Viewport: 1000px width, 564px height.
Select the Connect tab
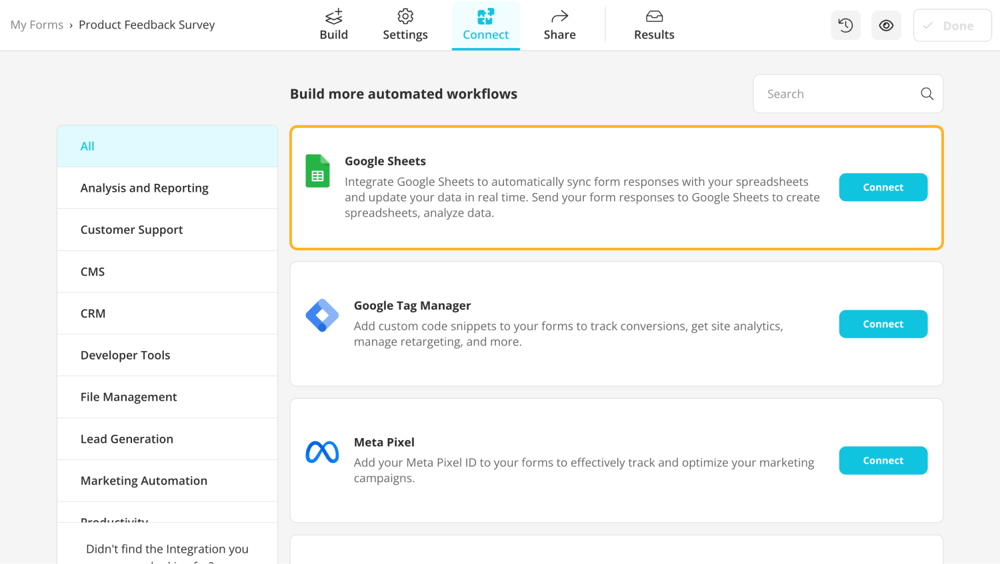[485, 26]
